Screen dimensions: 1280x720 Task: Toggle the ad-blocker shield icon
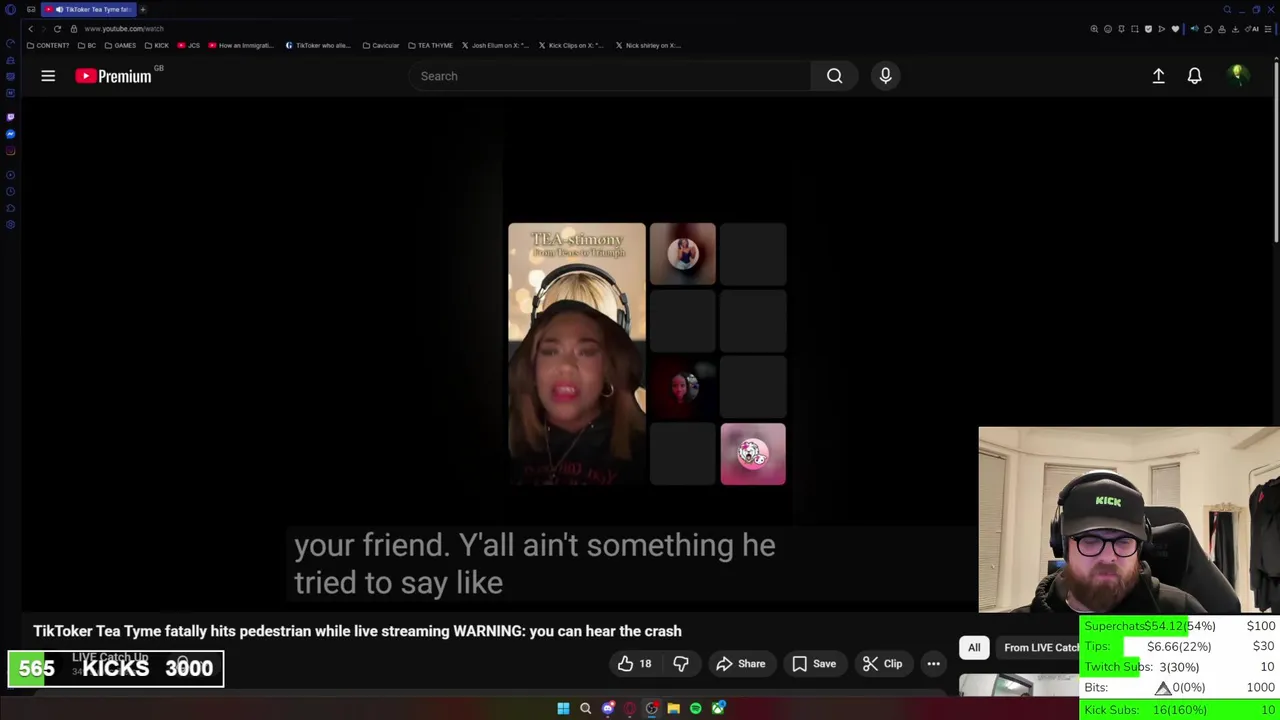point(1148,29)
